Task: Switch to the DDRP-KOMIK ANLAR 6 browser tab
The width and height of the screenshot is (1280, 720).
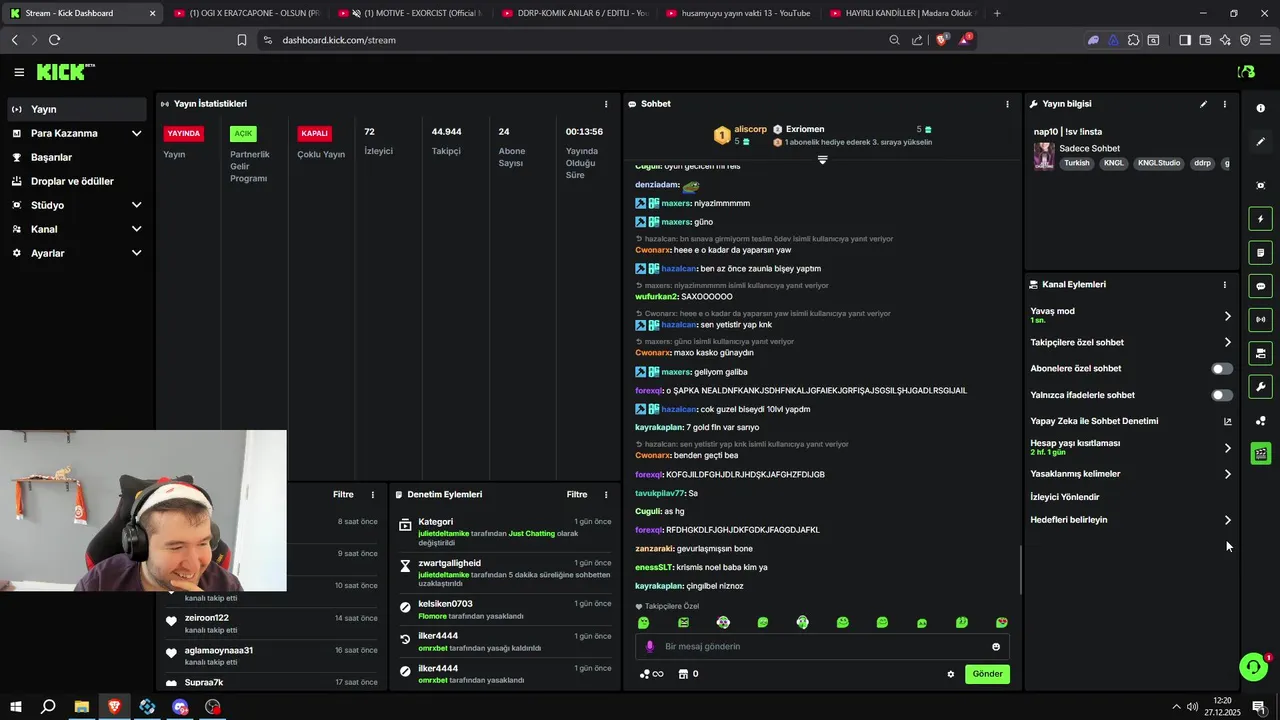Action: pyautogui.click(x=574, y=13)
